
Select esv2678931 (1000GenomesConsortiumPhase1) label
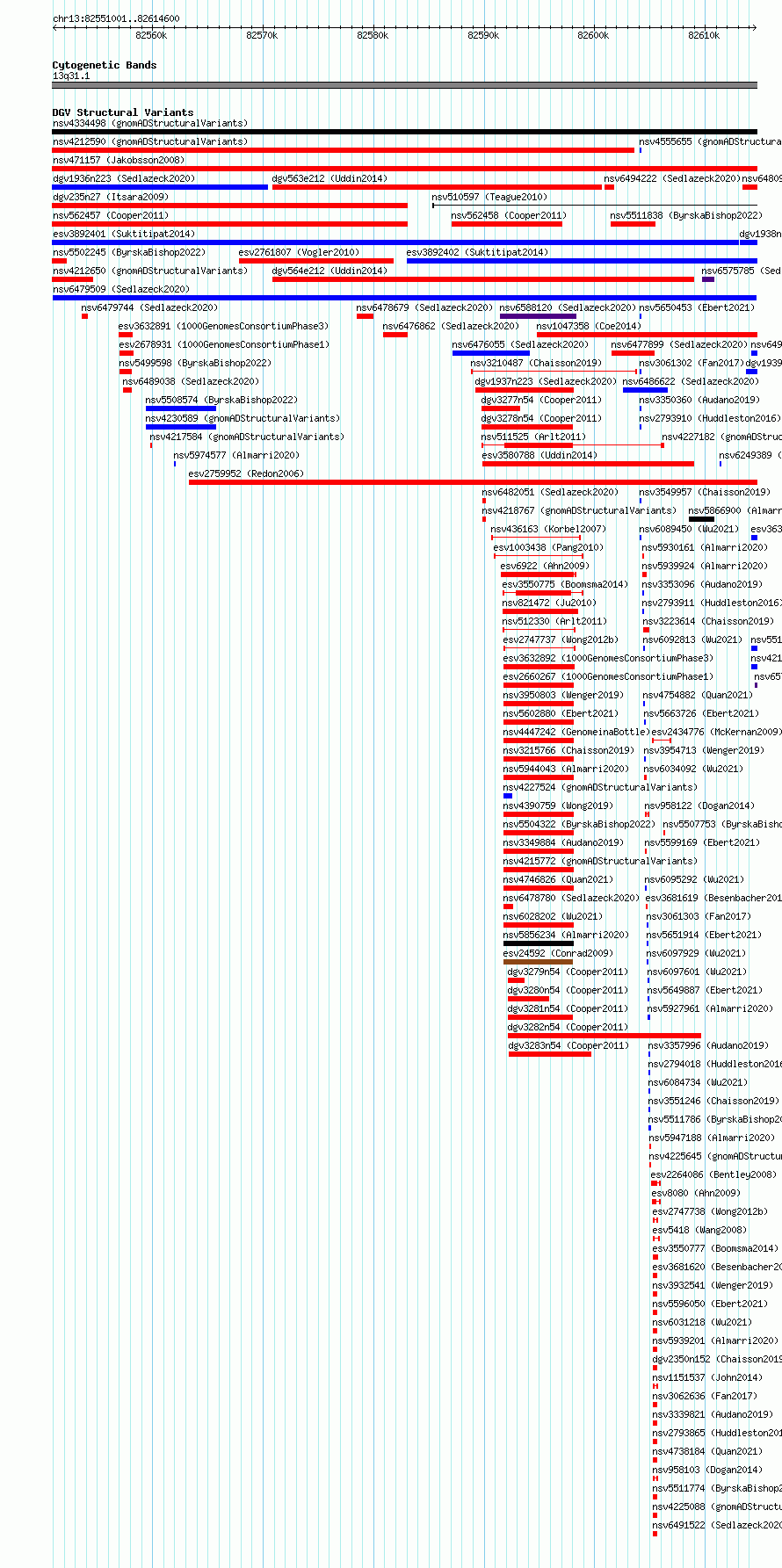tap(224, 344)
